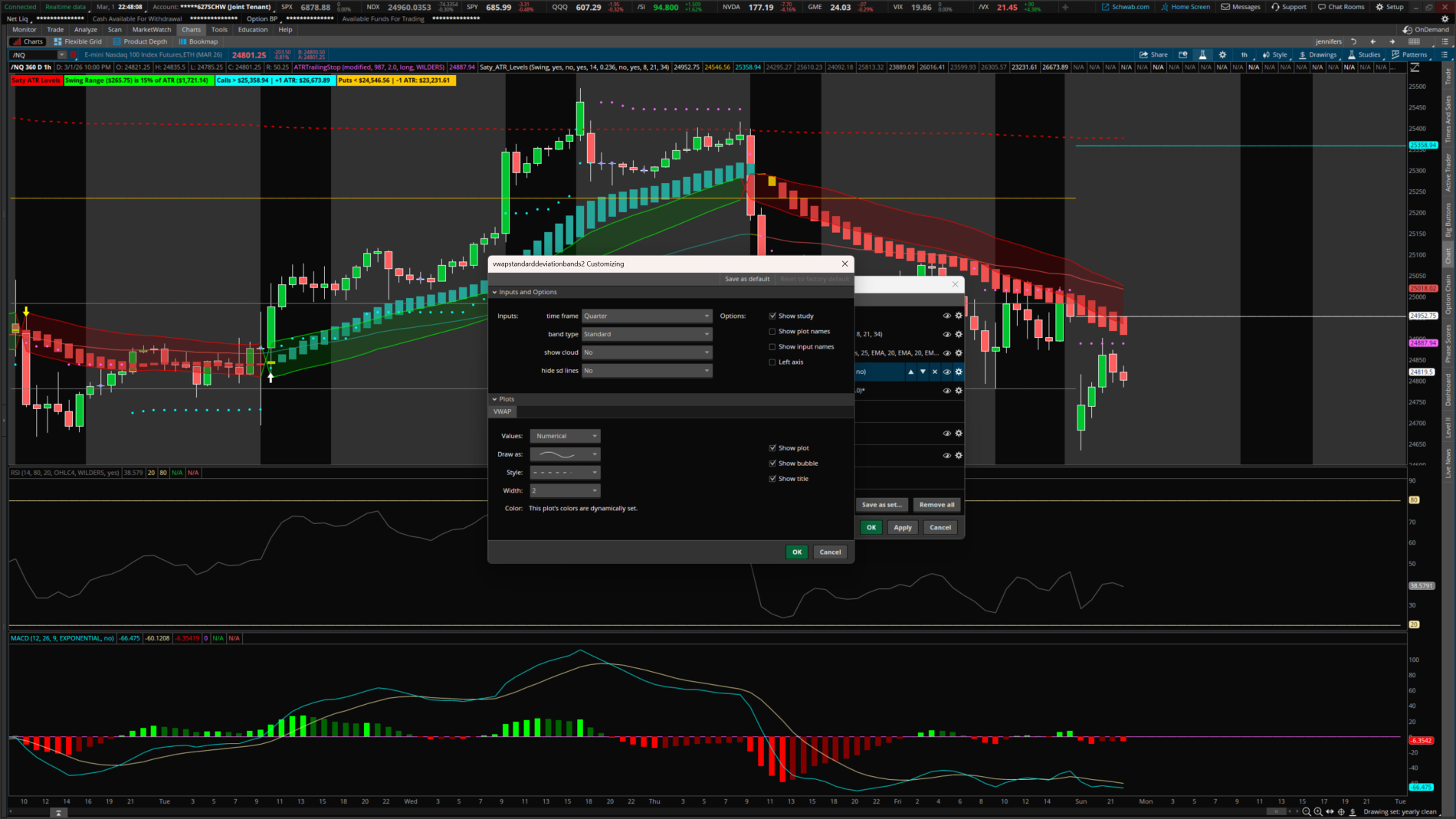Screen dimensions: 1456x819
Task: Open the MarketWatch tab
Action: (152, 30)
